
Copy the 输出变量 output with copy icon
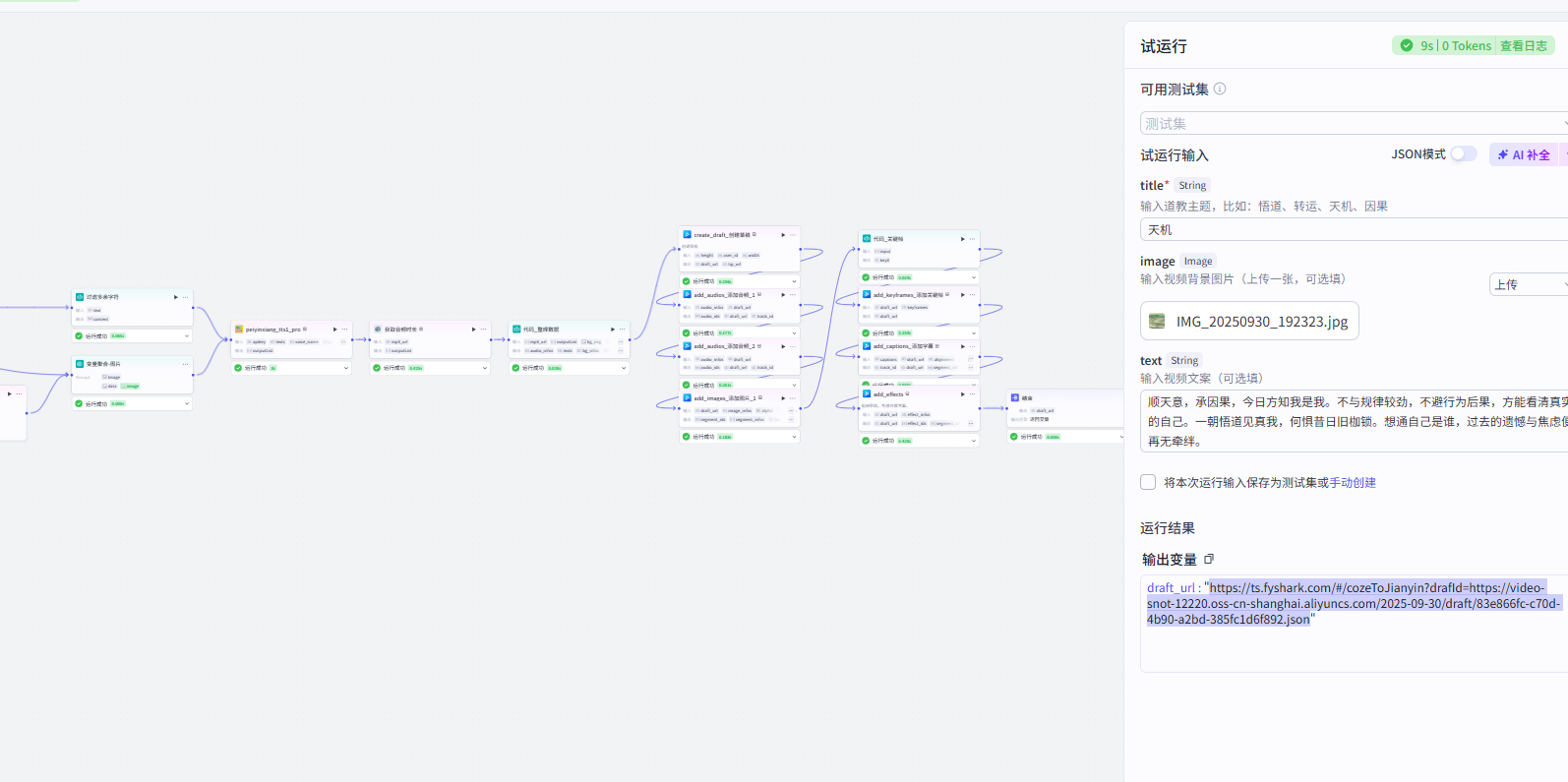click(1209, 559)
